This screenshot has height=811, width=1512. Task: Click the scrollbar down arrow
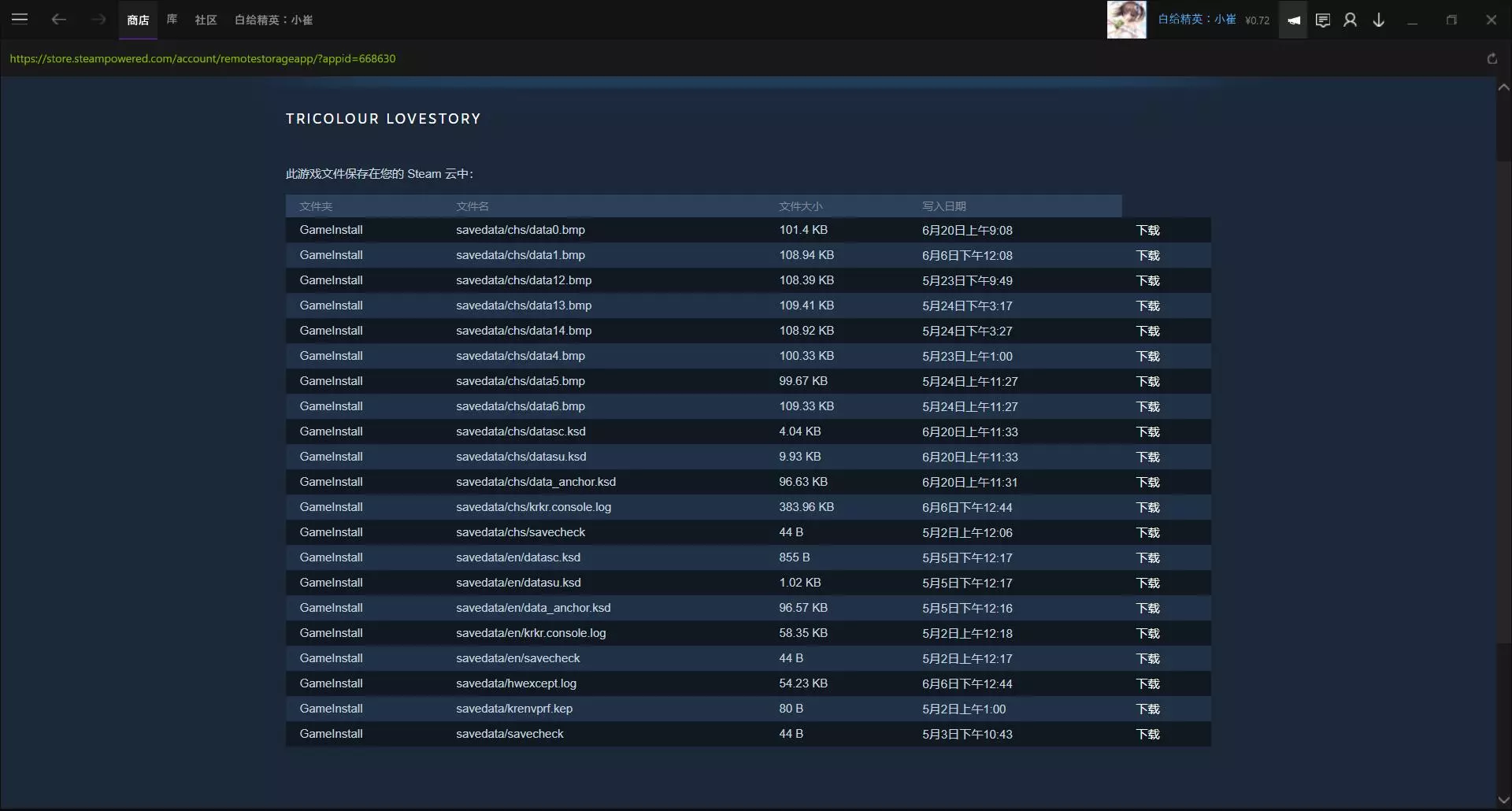1503,800
